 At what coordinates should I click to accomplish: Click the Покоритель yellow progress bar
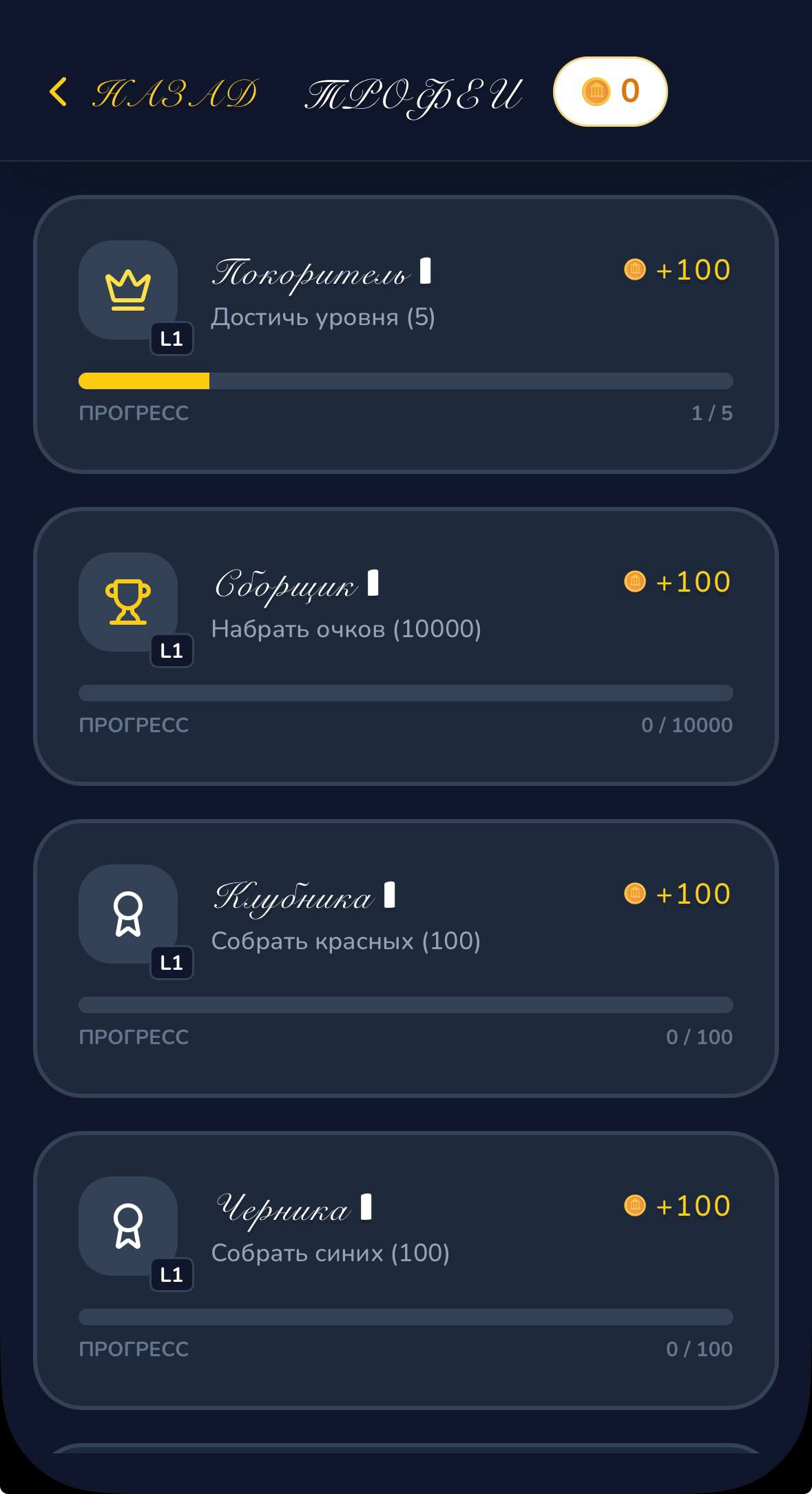tap(145, 380)
